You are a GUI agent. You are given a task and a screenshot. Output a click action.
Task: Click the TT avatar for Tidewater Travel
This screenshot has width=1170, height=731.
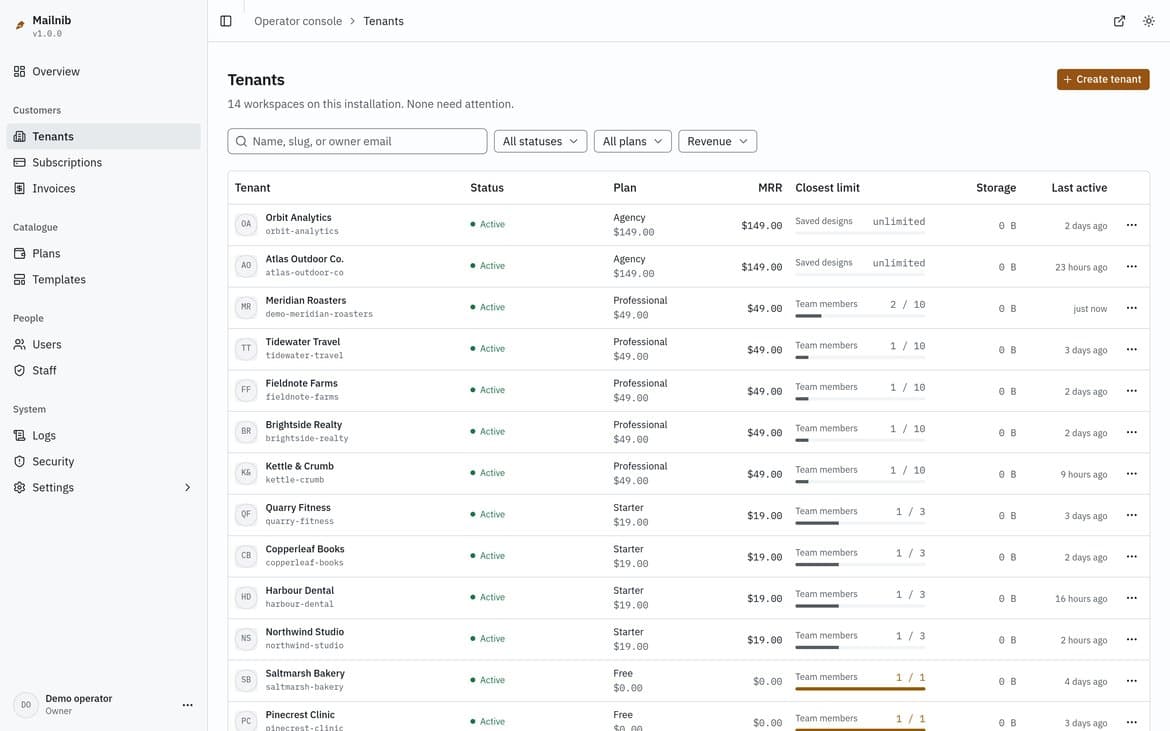point(246,348)
